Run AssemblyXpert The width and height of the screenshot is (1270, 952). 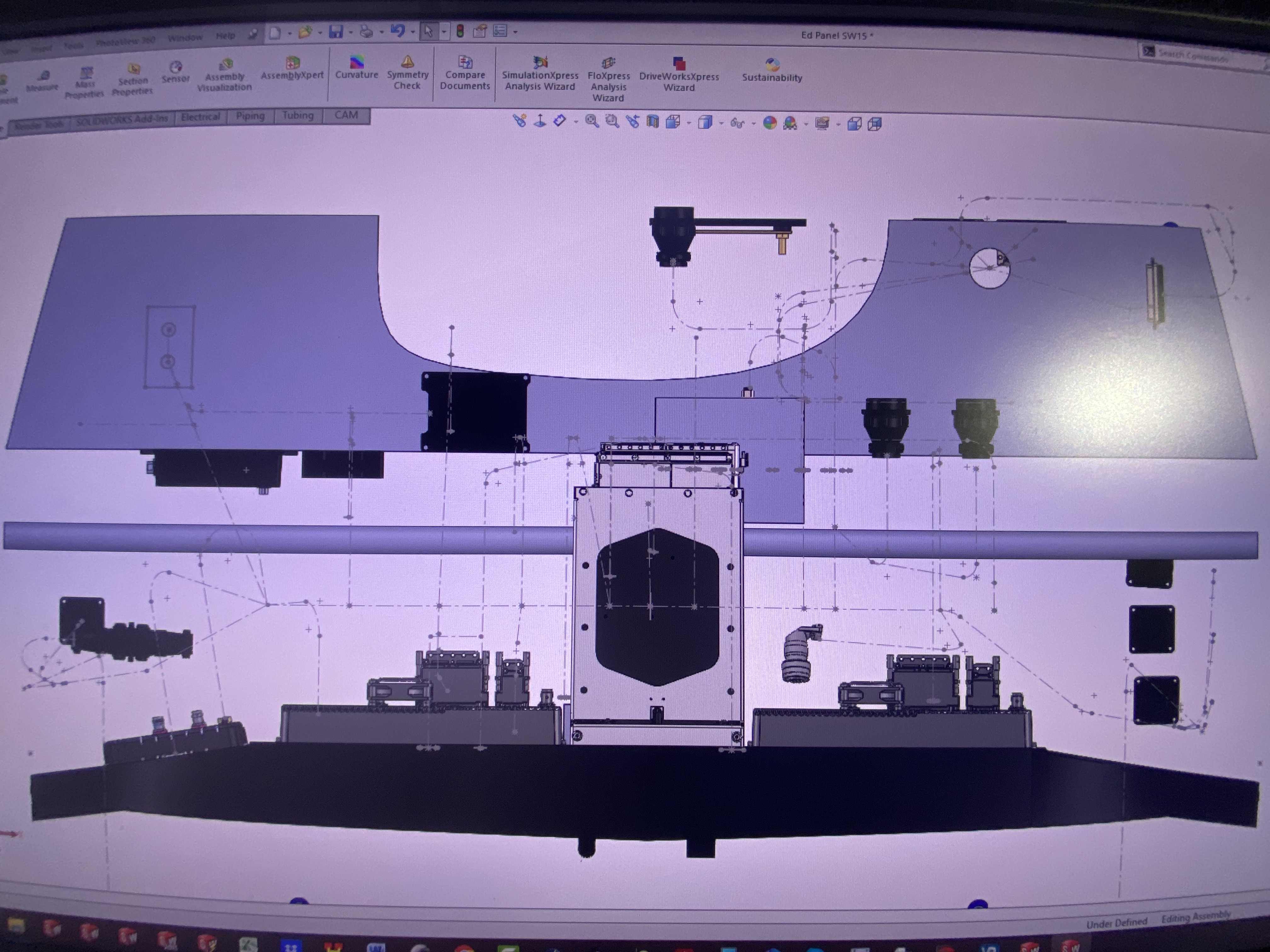click(292, 68)
